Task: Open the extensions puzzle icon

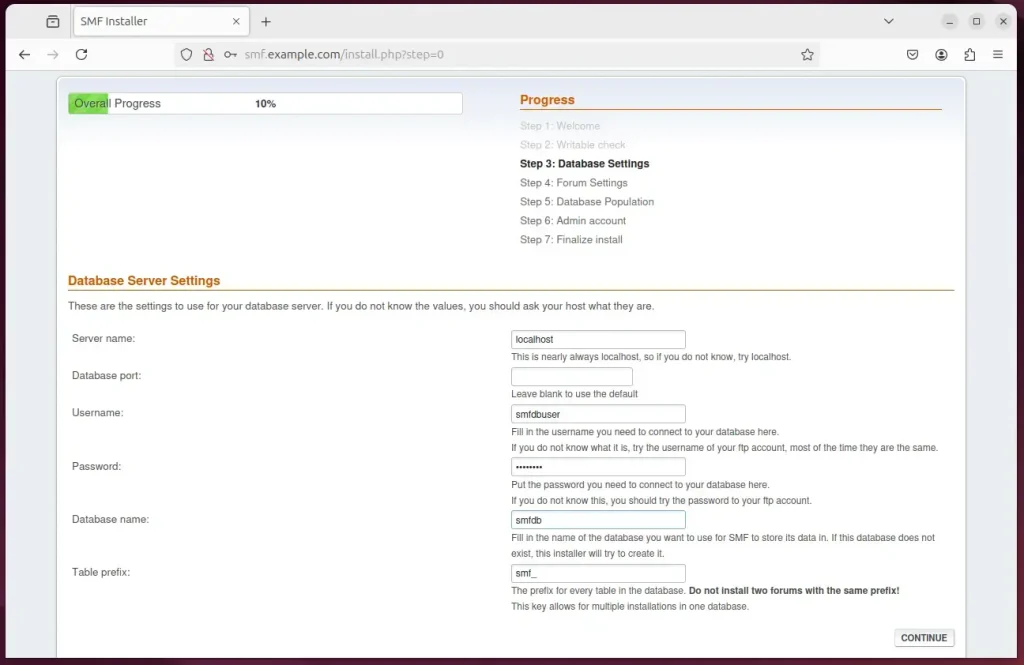Action: point(970,55)
